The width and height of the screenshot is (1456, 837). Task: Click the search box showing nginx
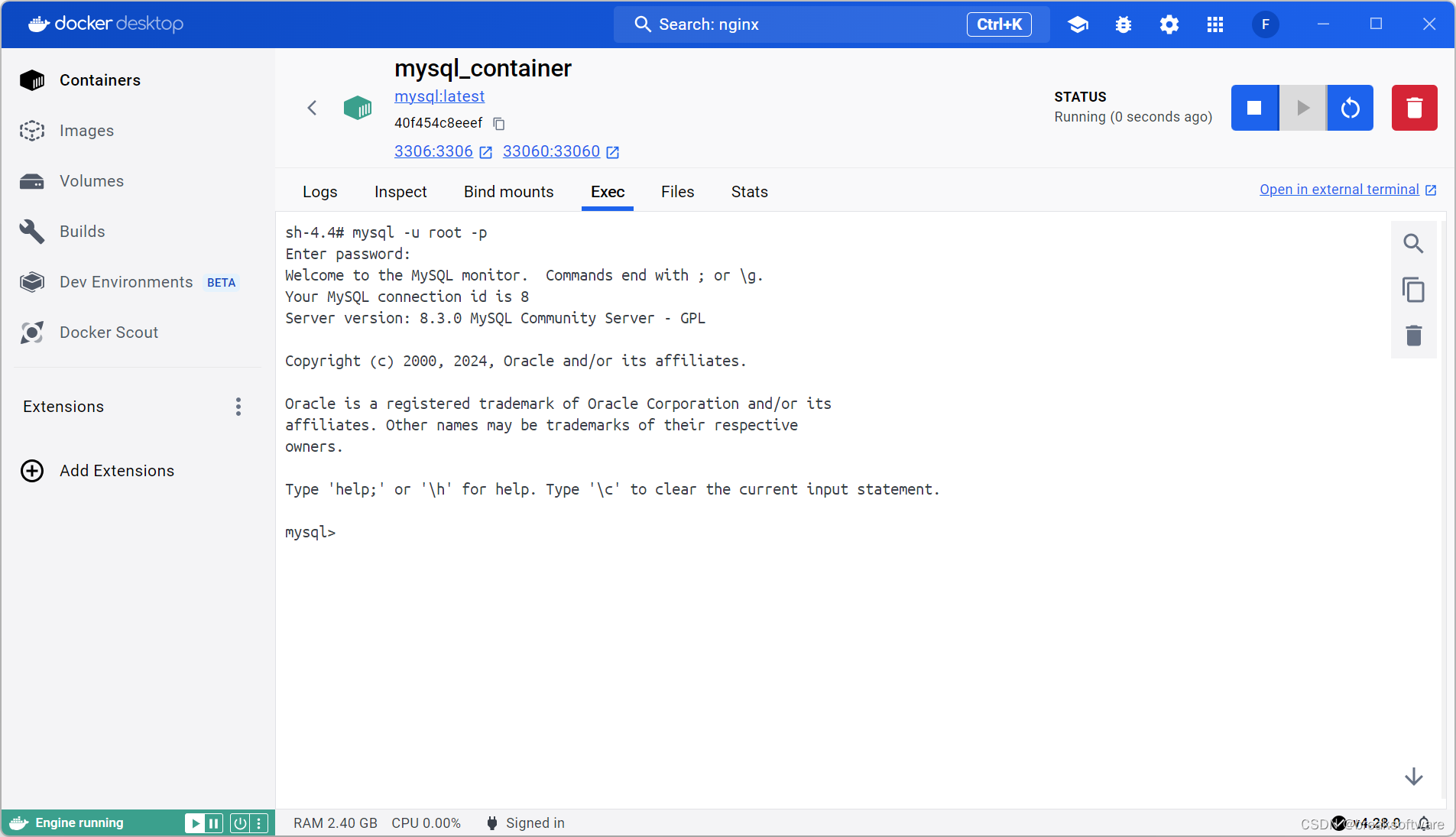click(x=832, y=24)
